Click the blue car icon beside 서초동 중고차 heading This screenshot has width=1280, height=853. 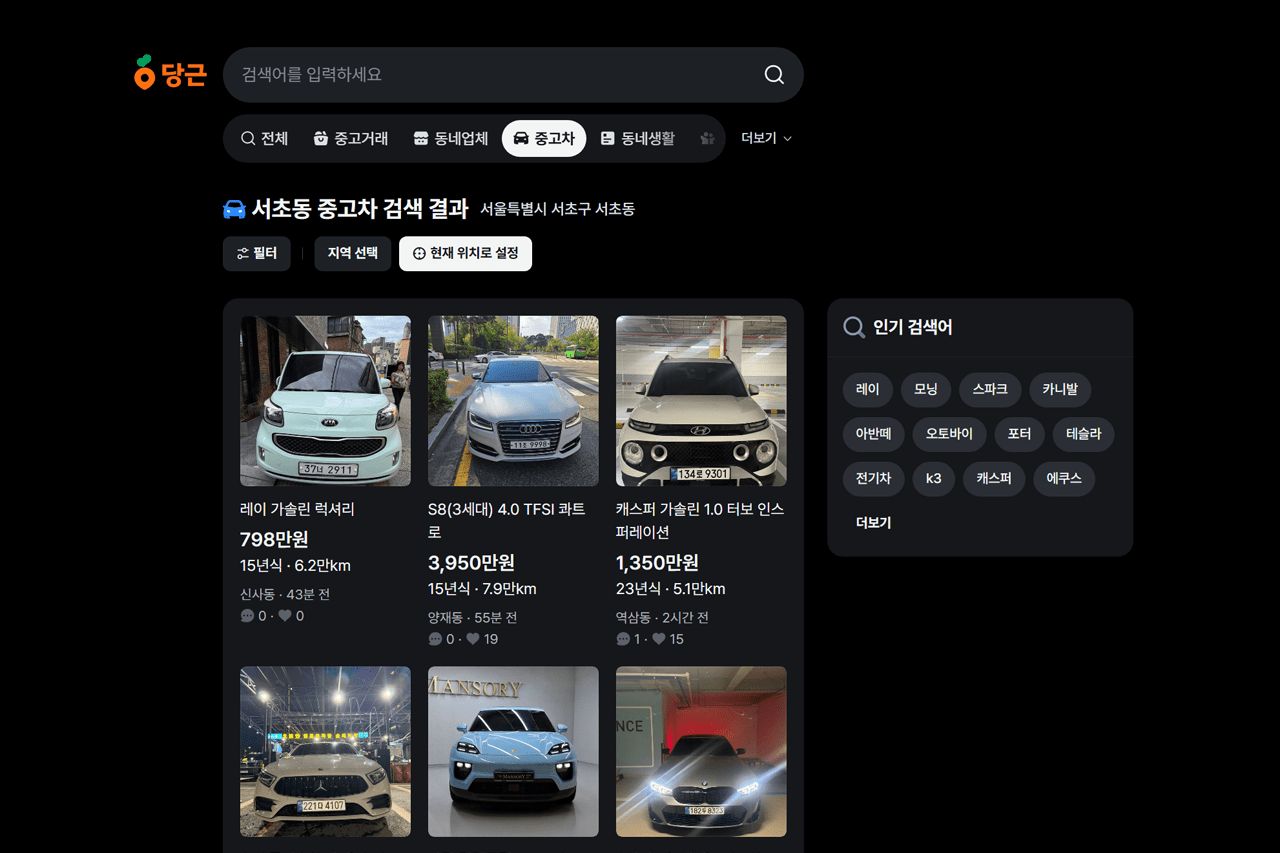pyautogui.click(x=234, y=209)
